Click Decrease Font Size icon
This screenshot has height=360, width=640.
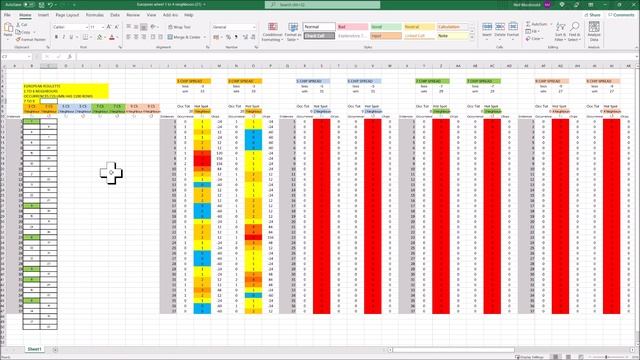(116, 27)
